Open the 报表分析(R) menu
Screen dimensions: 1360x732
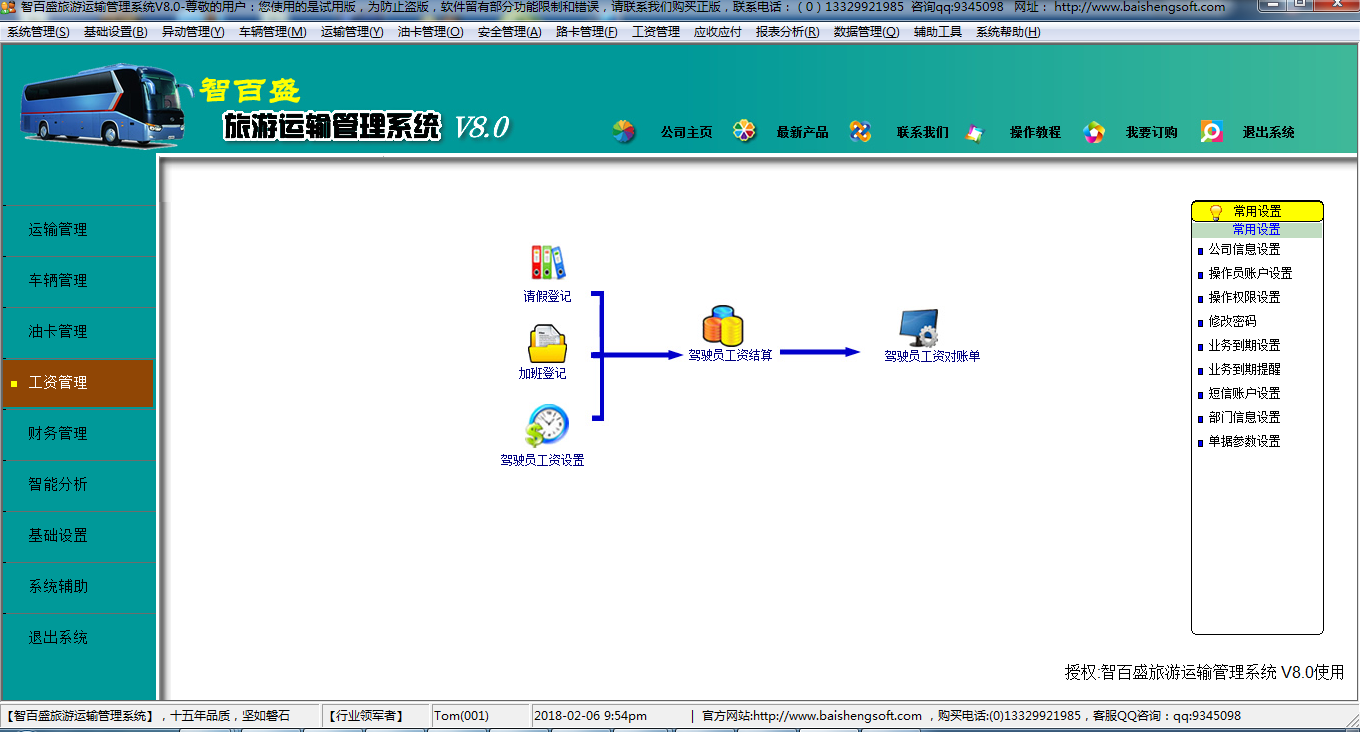(x=788, y=32)
